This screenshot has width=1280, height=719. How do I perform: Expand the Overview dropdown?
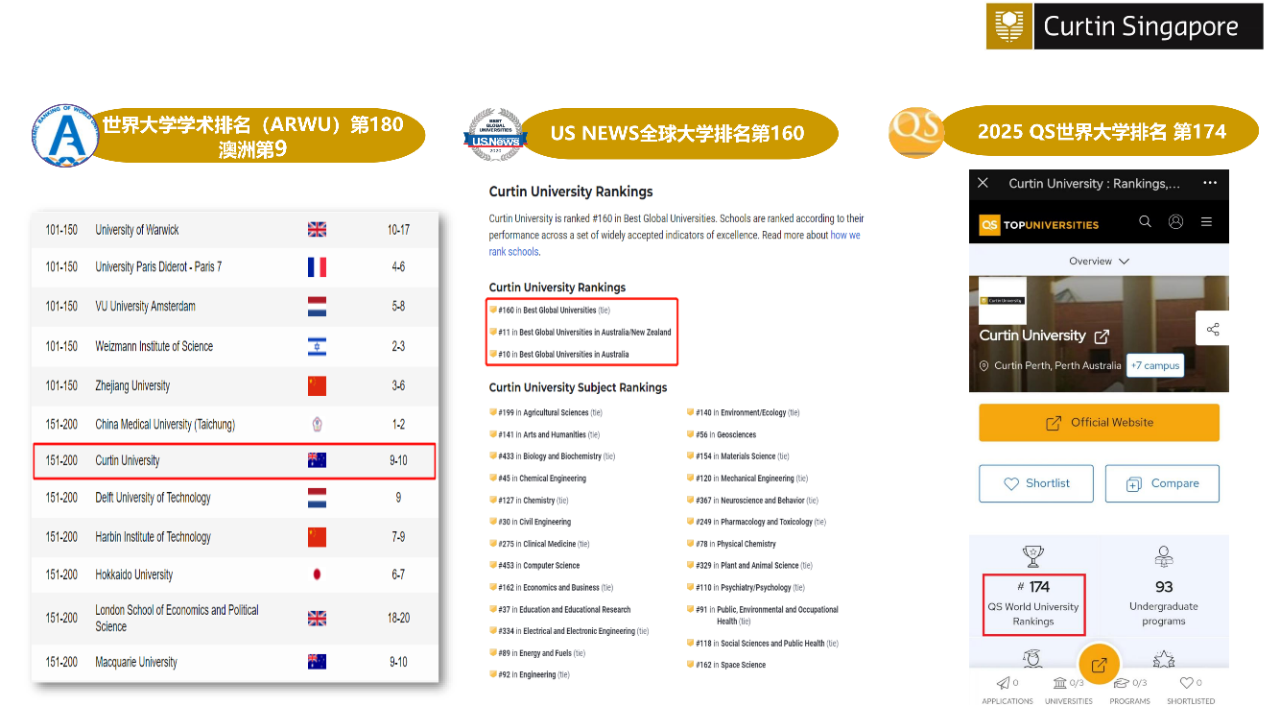[x=1098, y=261]
